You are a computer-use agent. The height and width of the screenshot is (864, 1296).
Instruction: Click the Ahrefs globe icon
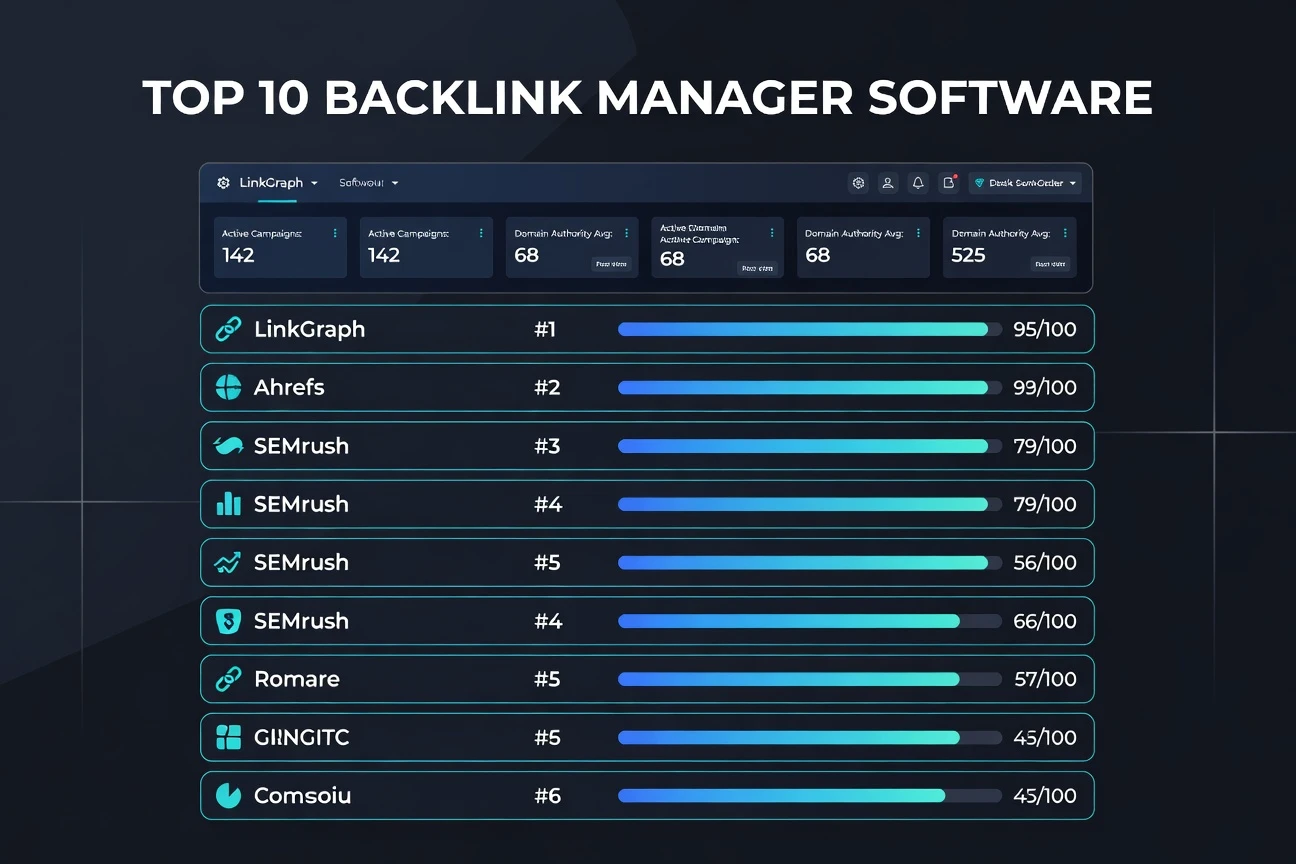228,387
